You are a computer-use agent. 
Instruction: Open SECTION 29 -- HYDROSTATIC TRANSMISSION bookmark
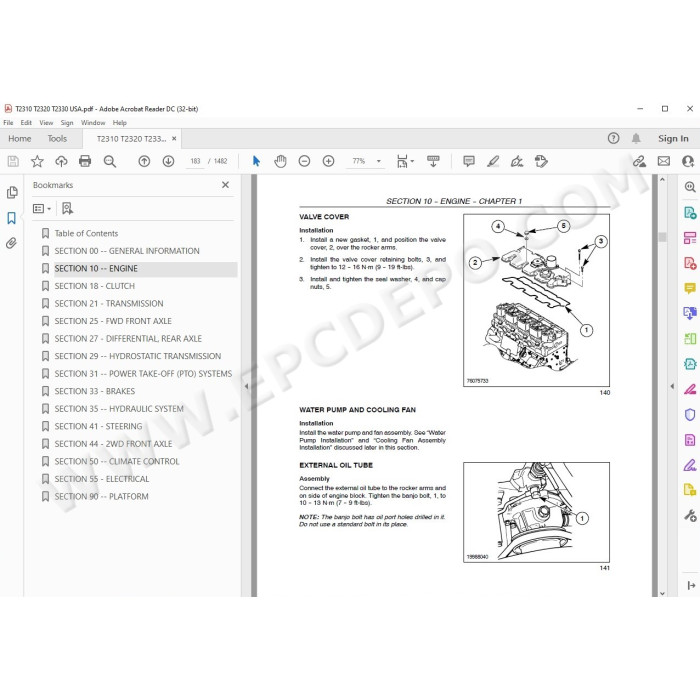coord(138,356)
